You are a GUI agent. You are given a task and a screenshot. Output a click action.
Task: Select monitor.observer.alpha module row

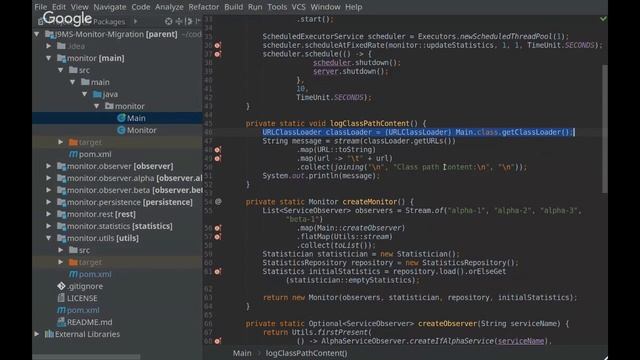point(117,178)
